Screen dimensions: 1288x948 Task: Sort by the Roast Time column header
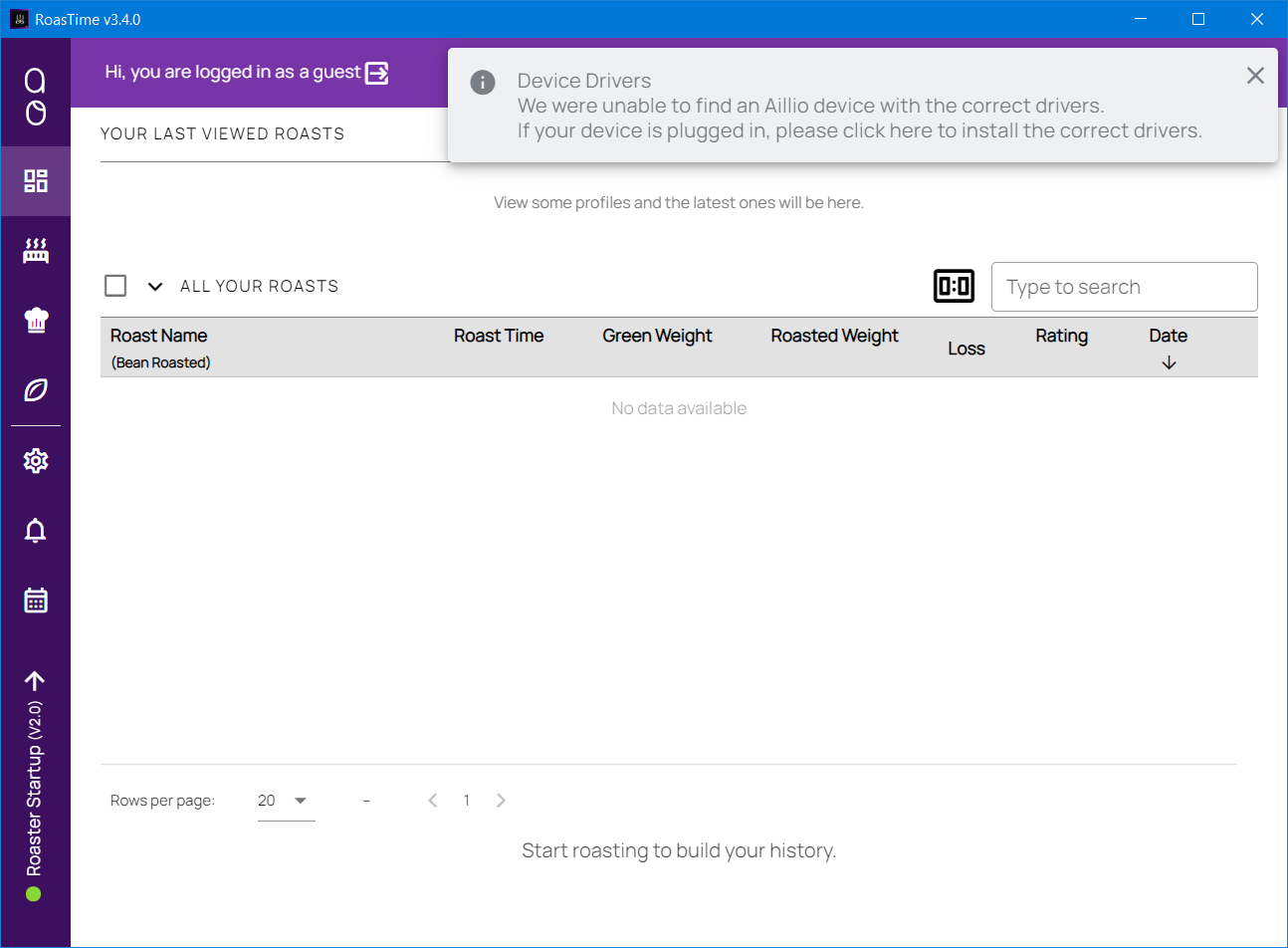pos(499,336)
